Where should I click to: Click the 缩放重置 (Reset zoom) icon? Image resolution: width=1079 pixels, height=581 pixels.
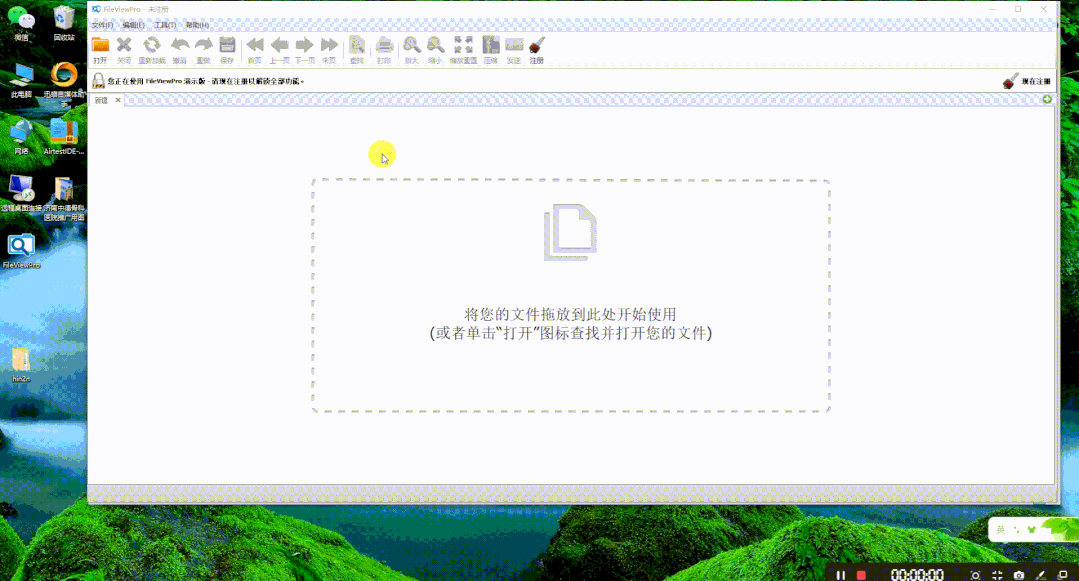[463, 46]
